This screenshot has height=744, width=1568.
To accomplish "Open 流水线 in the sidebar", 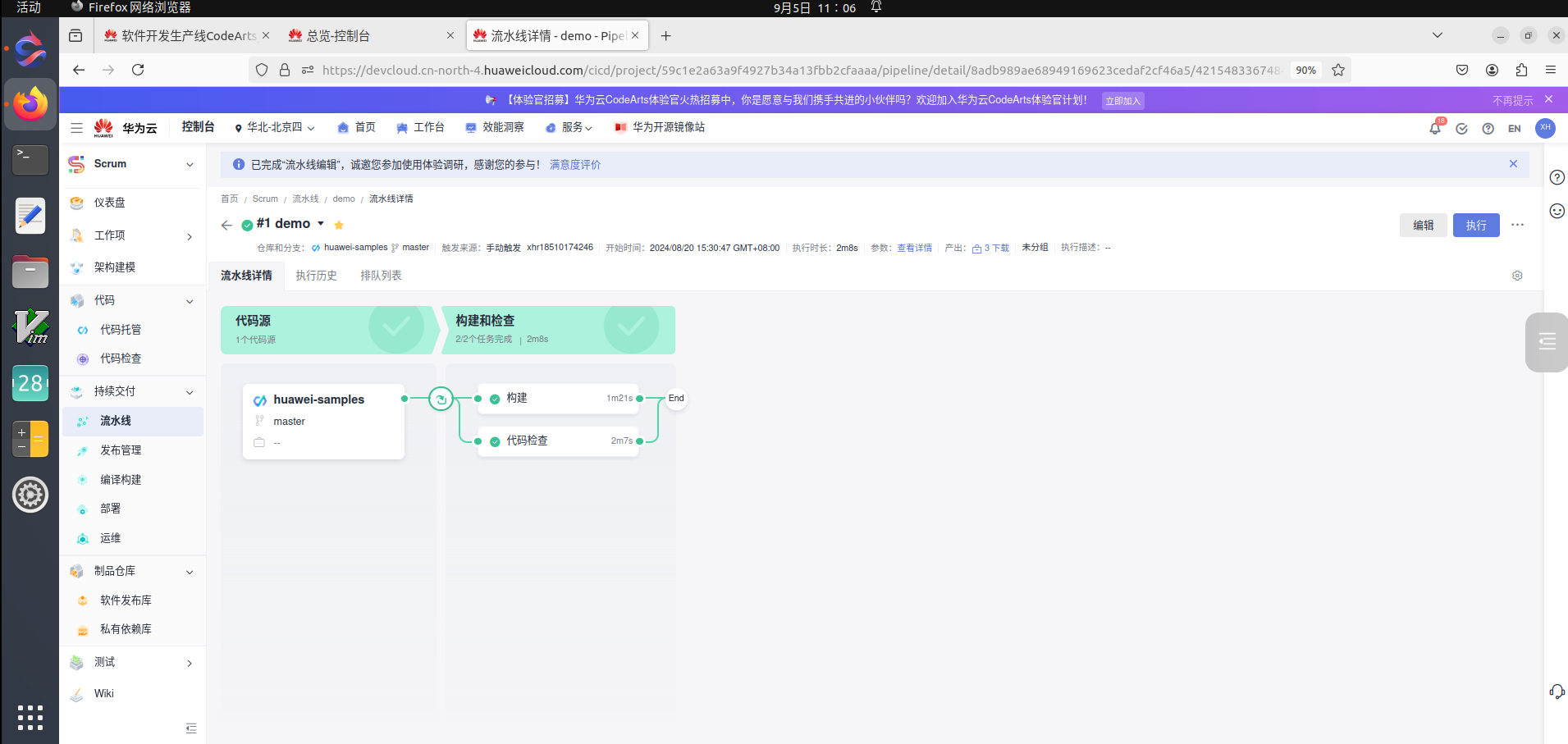I will [x=133, y=421].
